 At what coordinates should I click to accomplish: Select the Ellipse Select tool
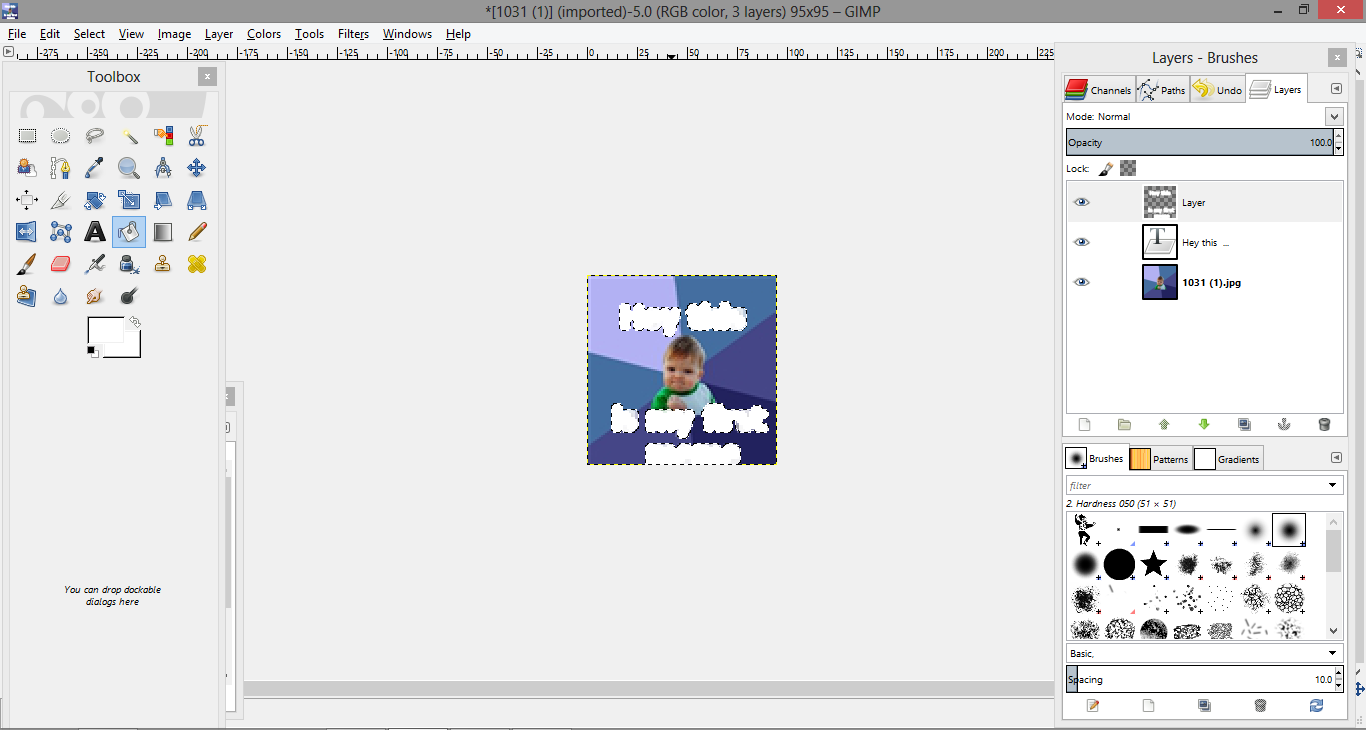(x=61, y=136)
